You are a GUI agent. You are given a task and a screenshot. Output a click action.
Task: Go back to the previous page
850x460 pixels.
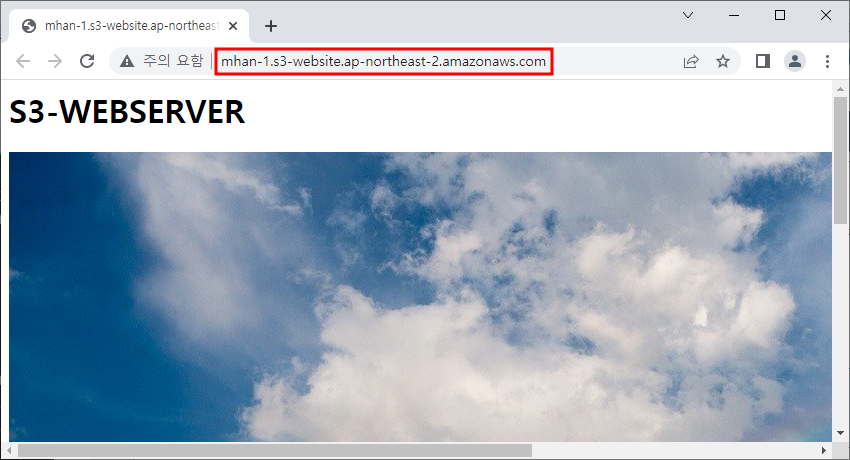coord(23,61)
